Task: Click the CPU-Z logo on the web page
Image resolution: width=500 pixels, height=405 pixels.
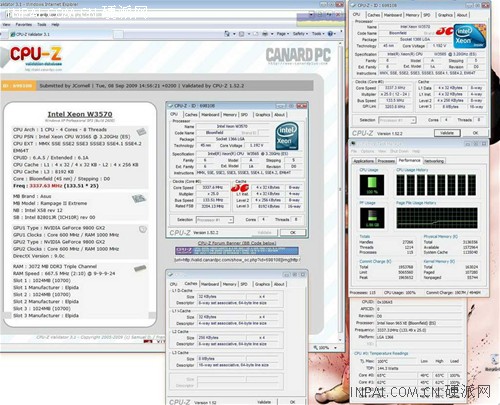Action: (x=36, y=55)
